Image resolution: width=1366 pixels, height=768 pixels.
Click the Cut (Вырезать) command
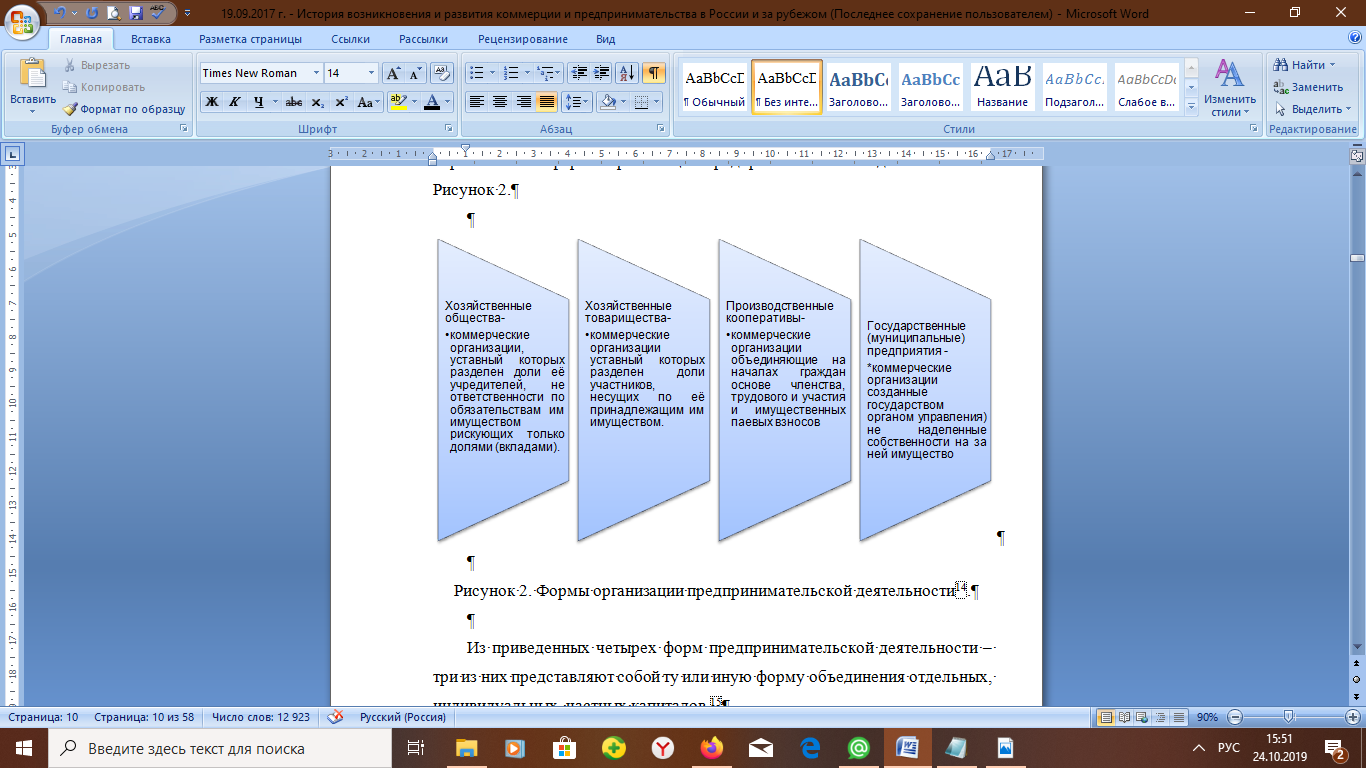[x=96, y=65]
